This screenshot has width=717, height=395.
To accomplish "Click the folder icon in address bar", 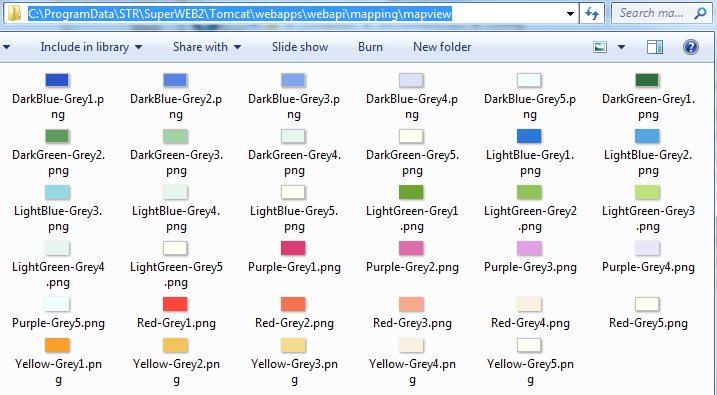I will [14, 14].
